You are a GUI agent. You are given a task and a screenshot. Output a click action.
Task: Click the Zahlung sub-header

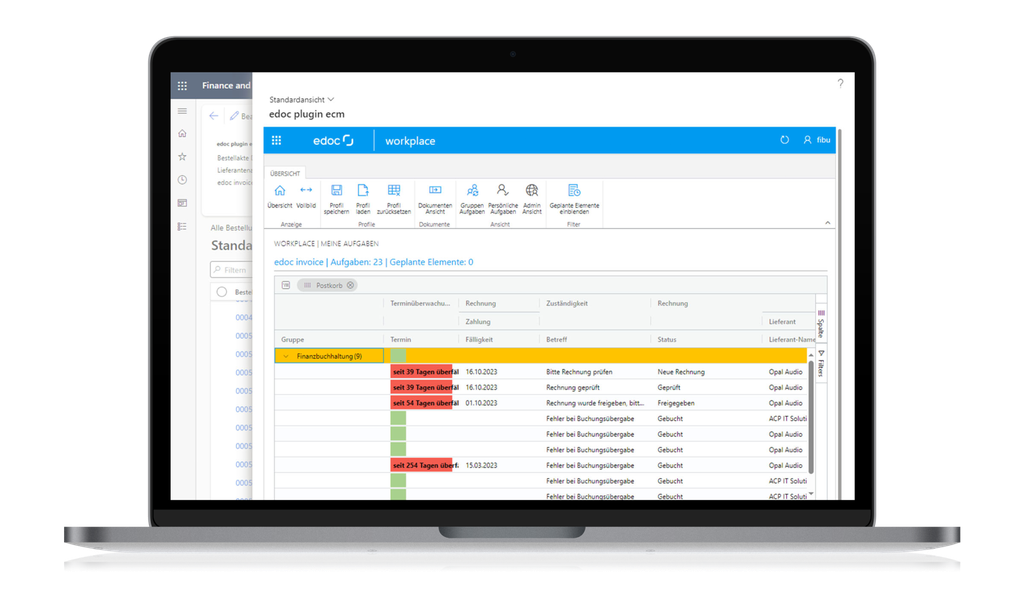[478, 321]
